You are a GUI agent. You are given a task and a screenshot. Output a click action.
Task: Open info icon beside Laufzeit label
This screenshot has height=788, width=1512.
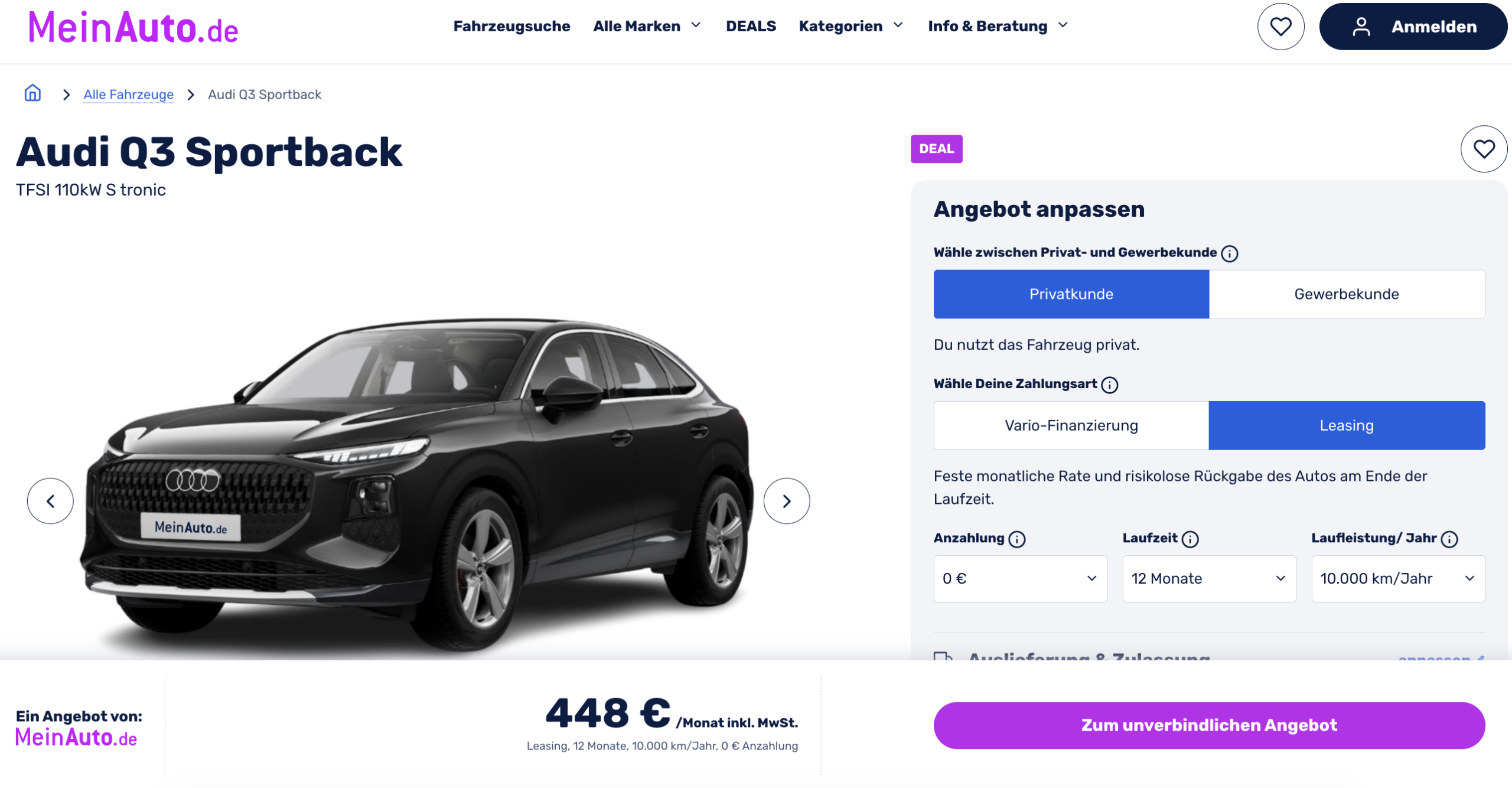(x=1190, y=539)
